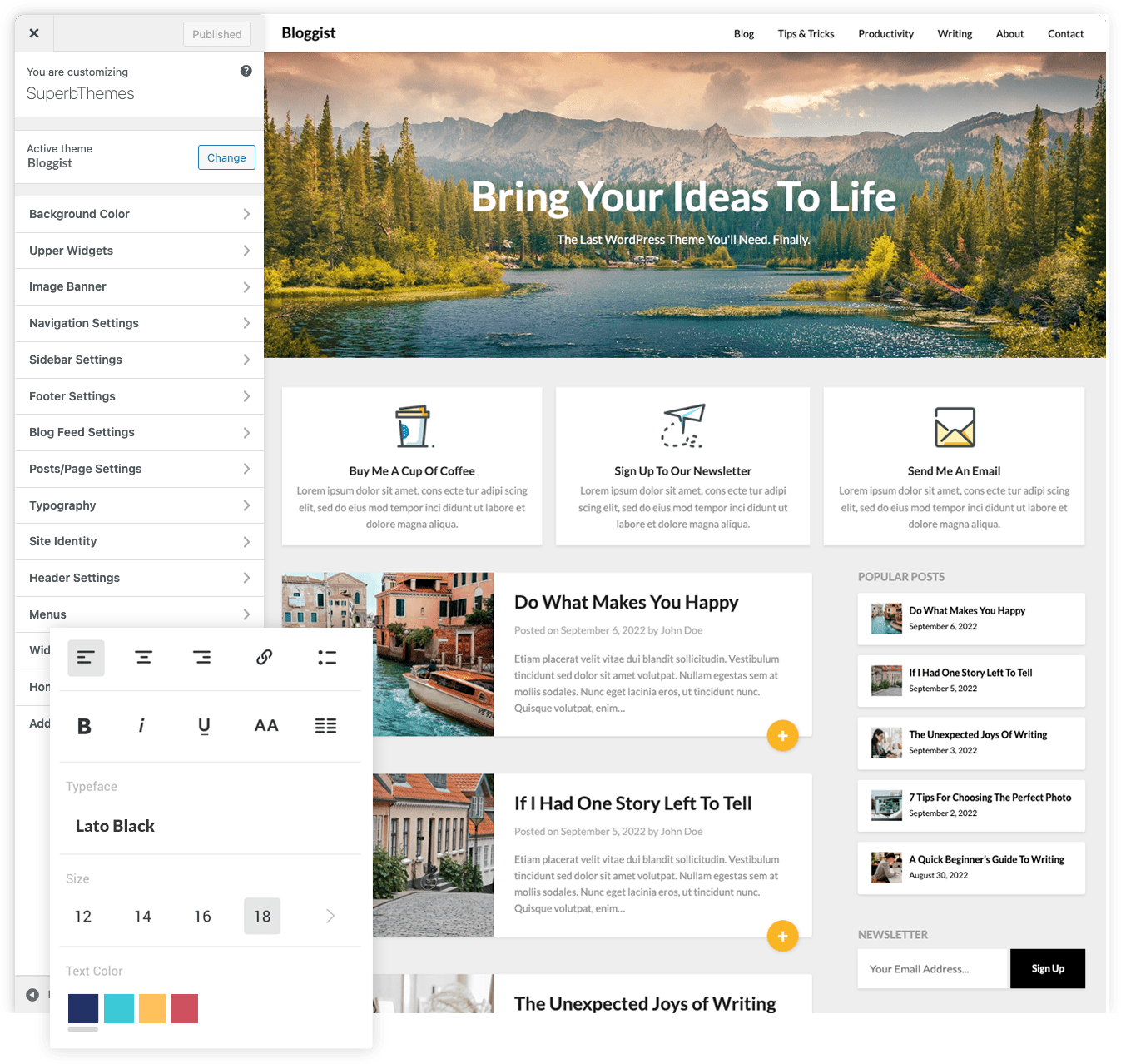Open The Unexpected Joys of Writing post title
This screenshot has width=1121, height=1064.
pos(645,1003)
